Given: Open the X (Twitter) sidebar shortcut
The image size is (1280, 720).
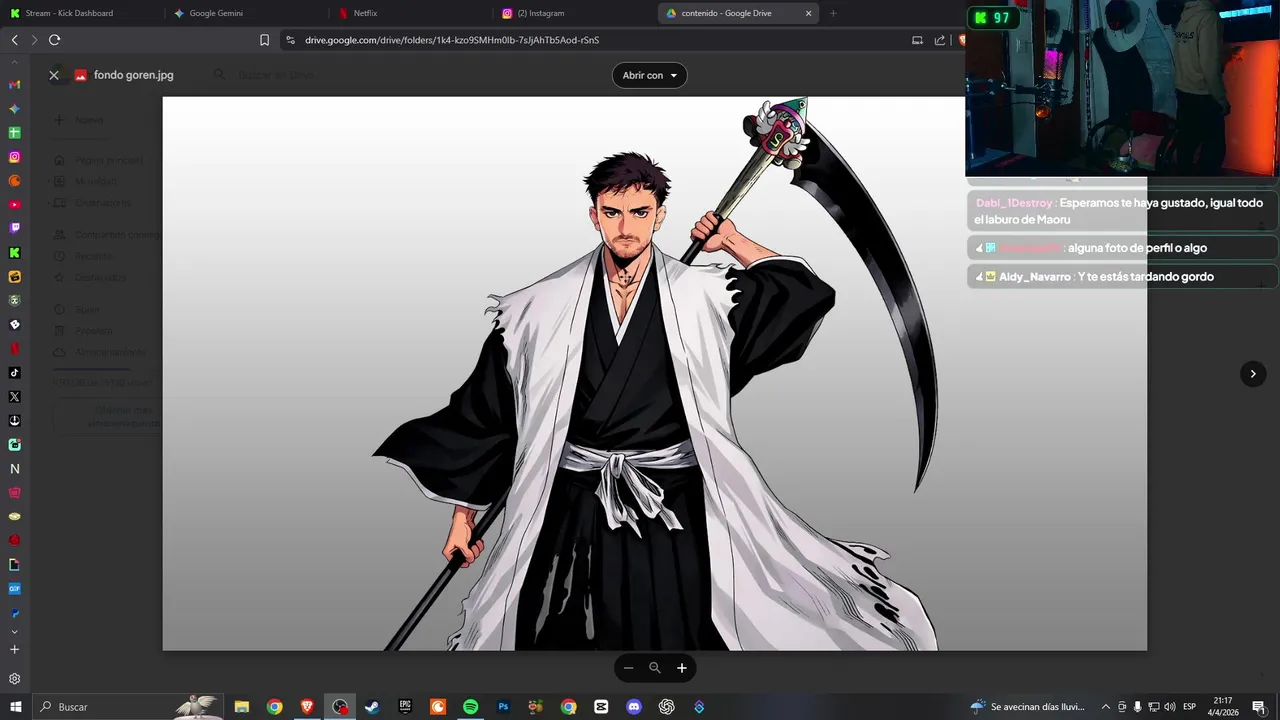Looking at the screenshot, I should [14, 397].
